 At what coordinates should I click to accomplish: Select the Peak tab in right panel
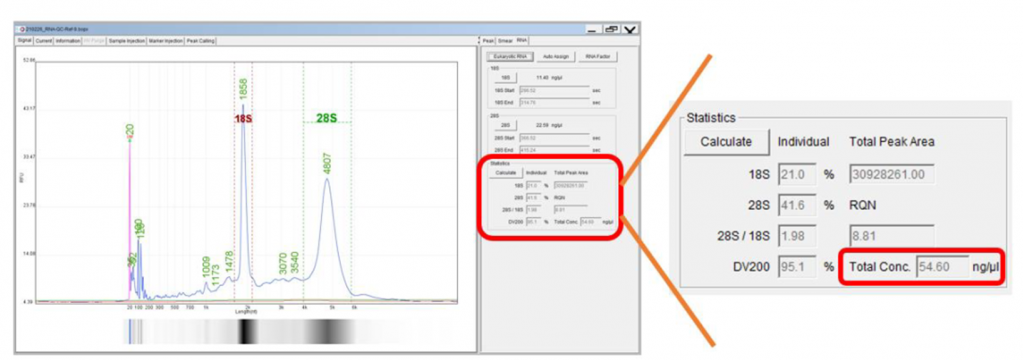click(489, 40)
